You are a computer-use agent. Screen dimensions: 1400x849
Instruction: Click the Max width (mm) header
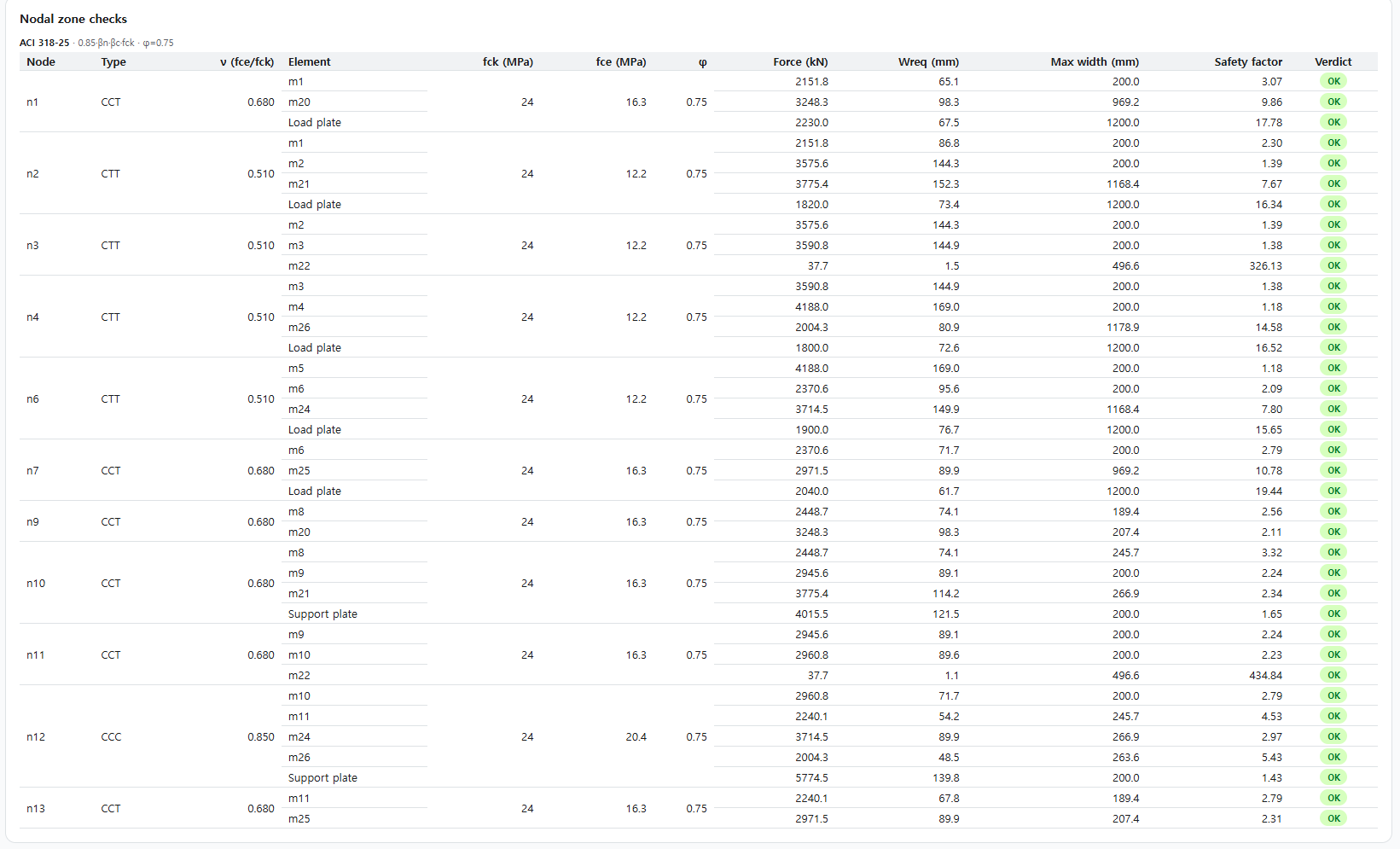tap(1095, 61)
